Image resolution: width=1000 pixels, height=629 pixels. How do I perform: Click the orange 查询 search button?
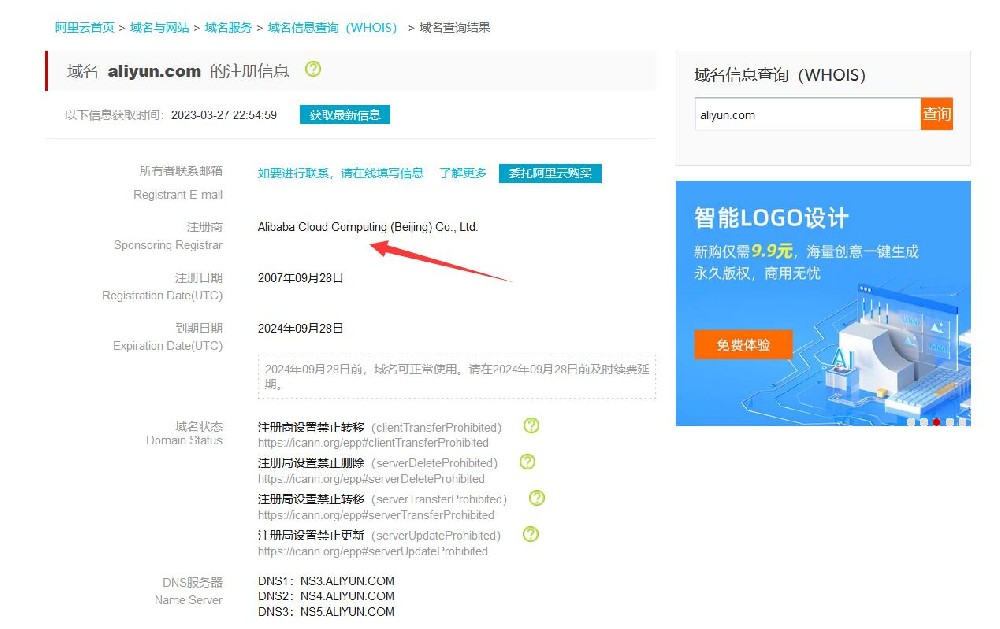point(937,114)
